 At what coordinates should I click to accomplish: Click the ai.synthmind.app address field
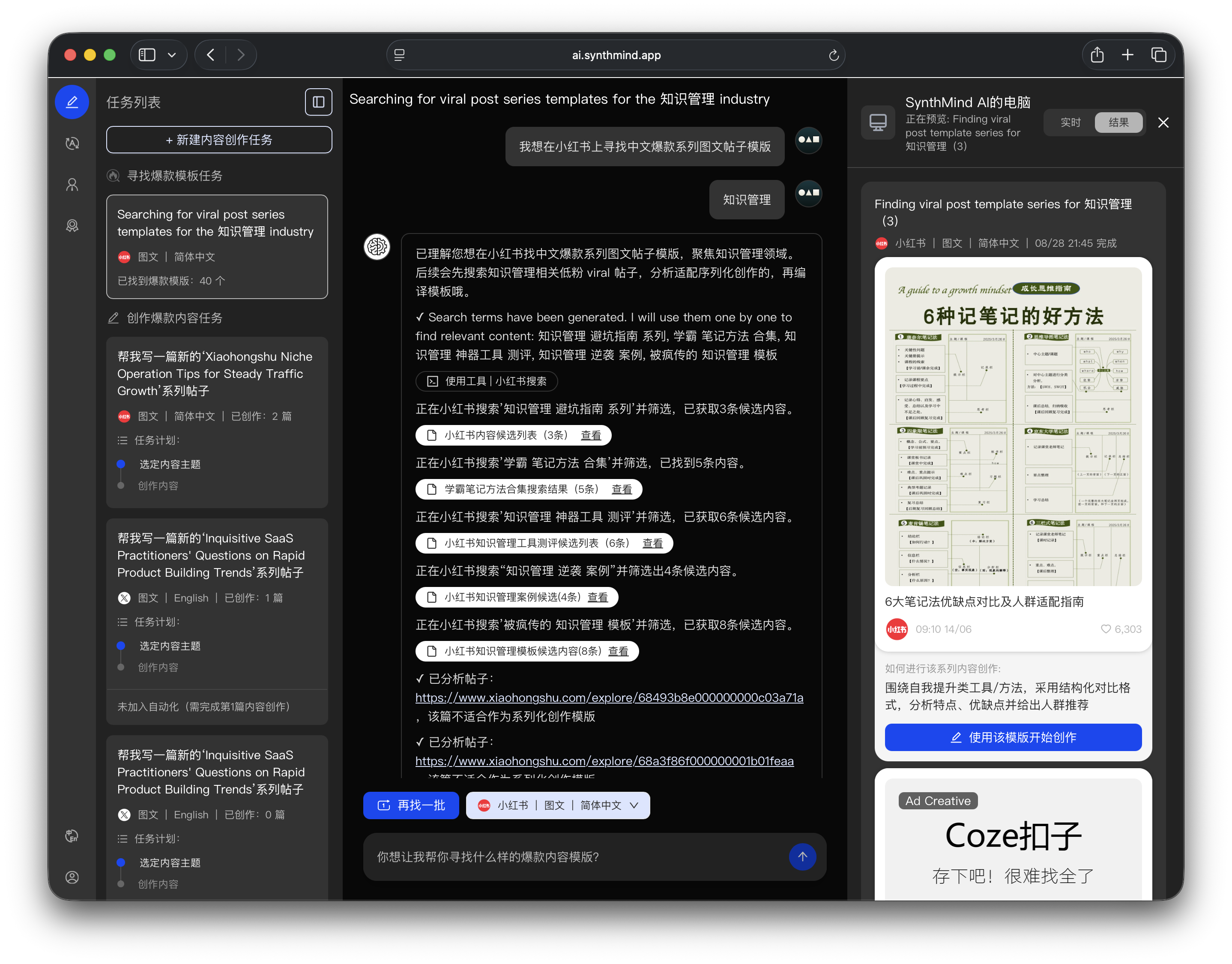coord(616,55)
